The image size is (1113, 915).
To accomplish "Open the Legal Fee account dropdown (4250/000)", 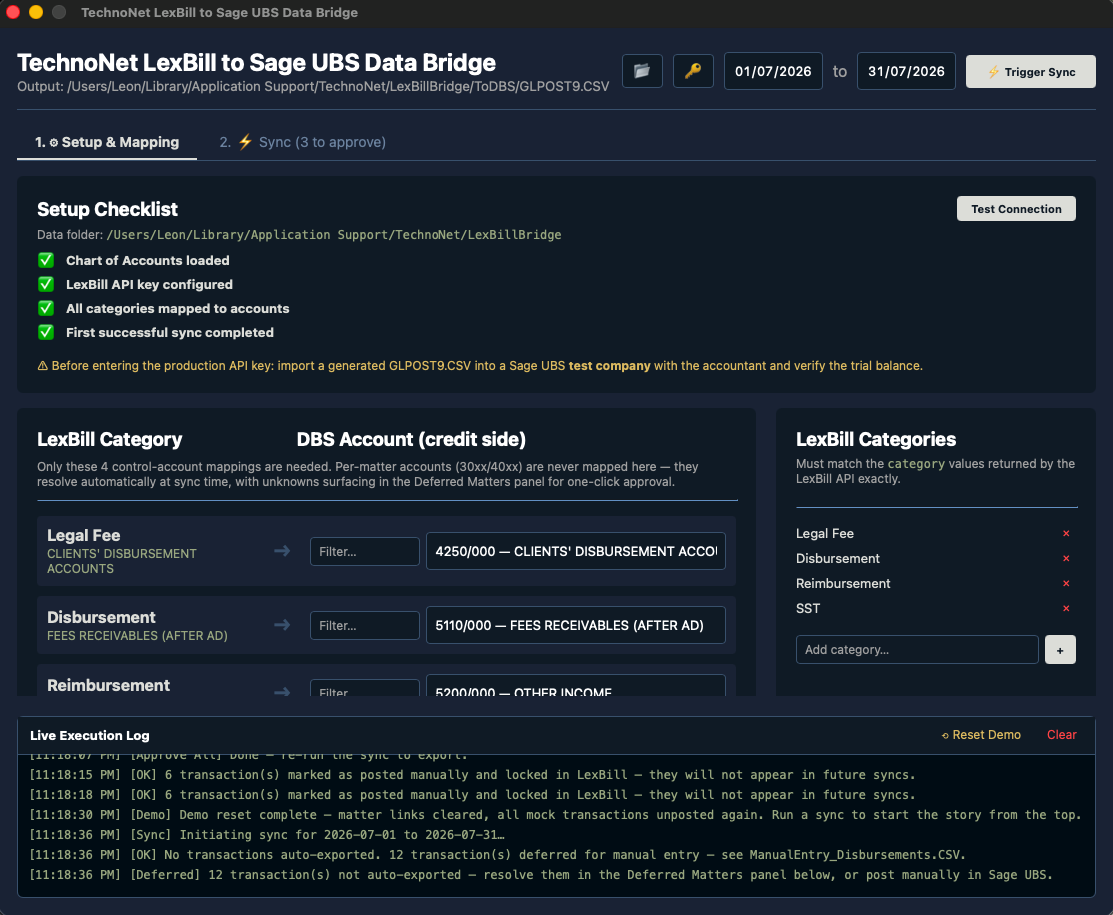I will coord(576,551).
